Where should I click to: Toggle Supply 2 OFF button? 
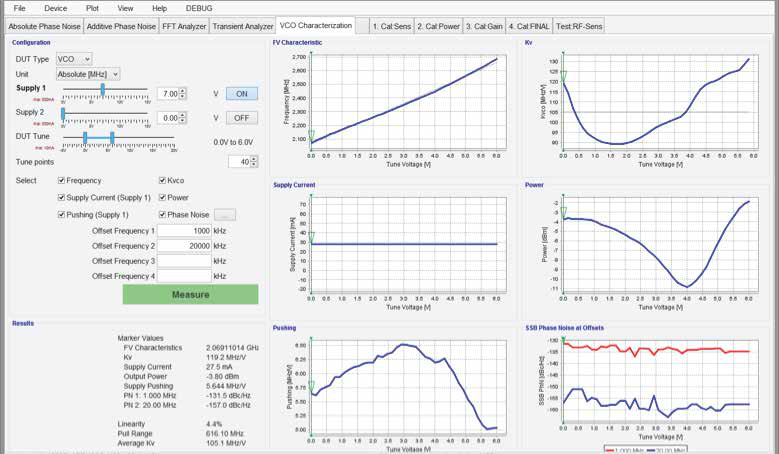242,118
